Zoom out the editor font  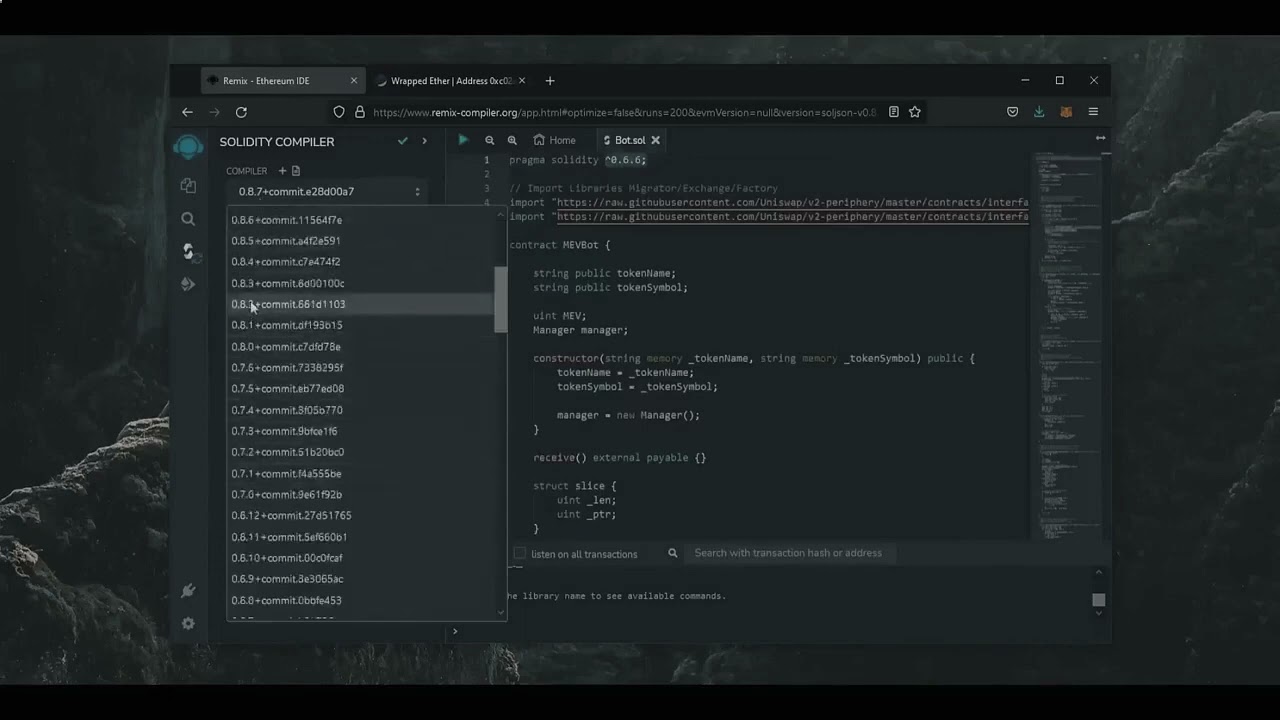point(490,140)
